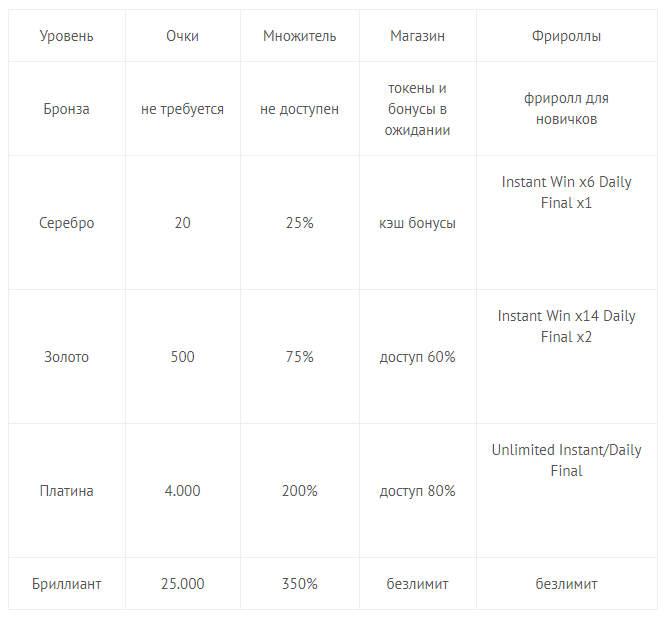The height and width of the screenshot is (623, 669).
Task: Select the Очки column header
Action: (x=182, y=36)
